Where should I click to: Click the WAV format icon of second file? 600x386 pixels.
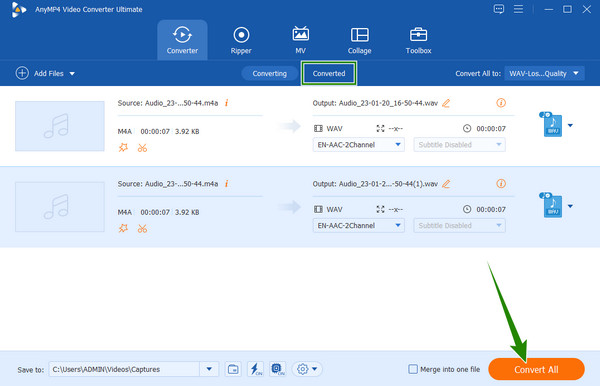click(551, 205)
